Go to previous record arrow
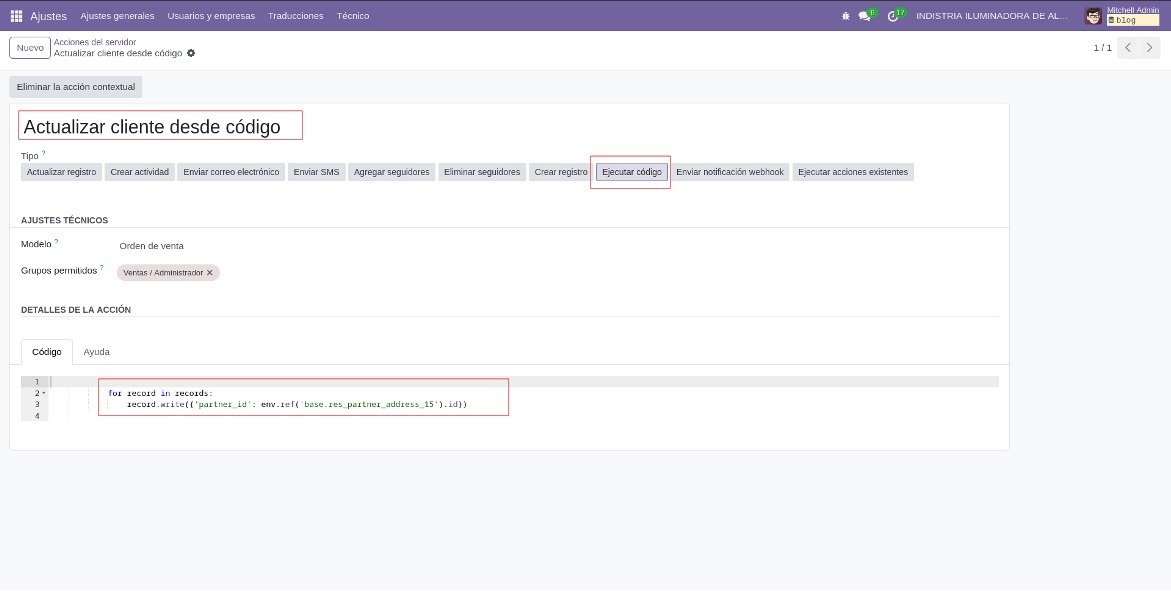Viewport: 1171px width, 591px height. pyautogui.click(x=1128, y=48)
